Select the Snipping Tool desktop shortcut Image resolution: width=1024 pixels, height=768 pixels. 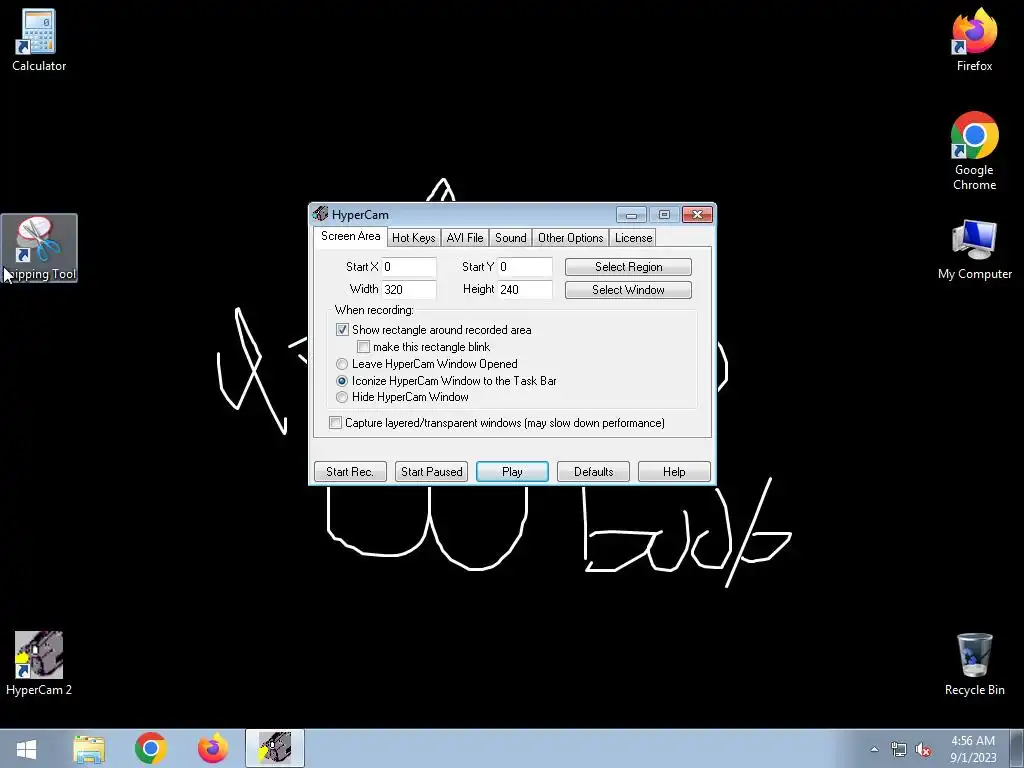(x=39, y=248)
